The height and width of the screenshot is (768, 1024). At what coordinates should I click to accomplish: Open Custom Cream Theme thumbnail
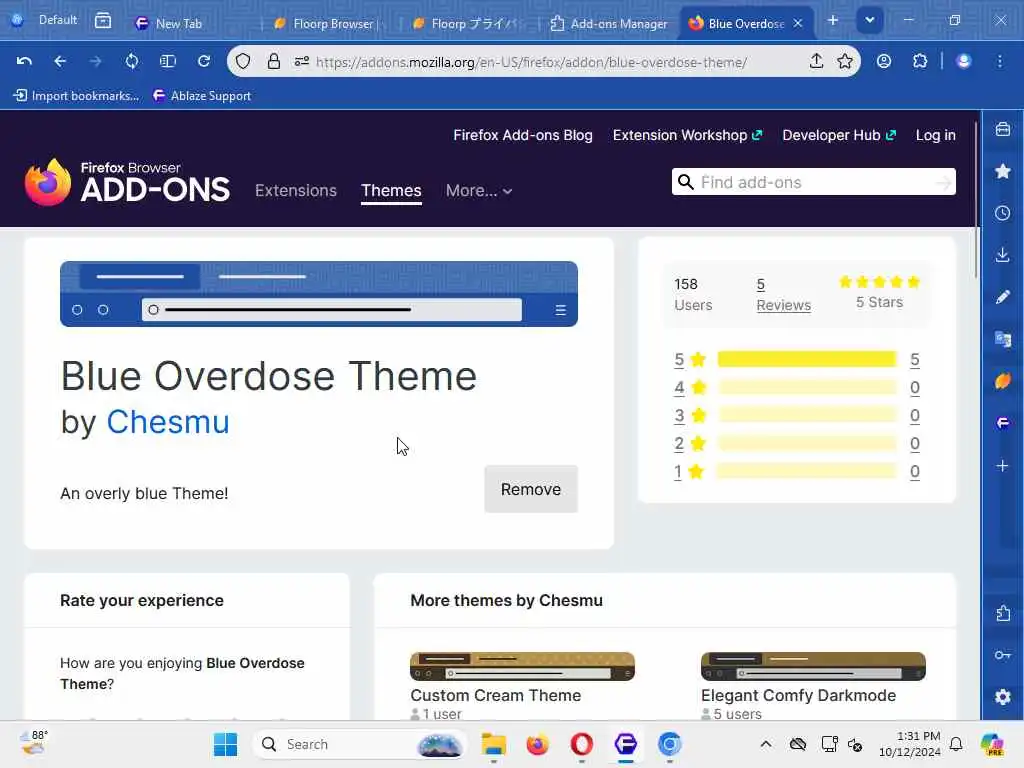[x=522, y=666]
